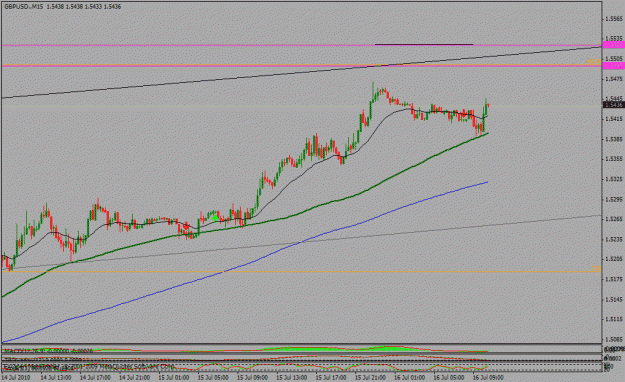
Task: Click the 14 Jul 21:00 time label
Action: click(x=134, y=377)
